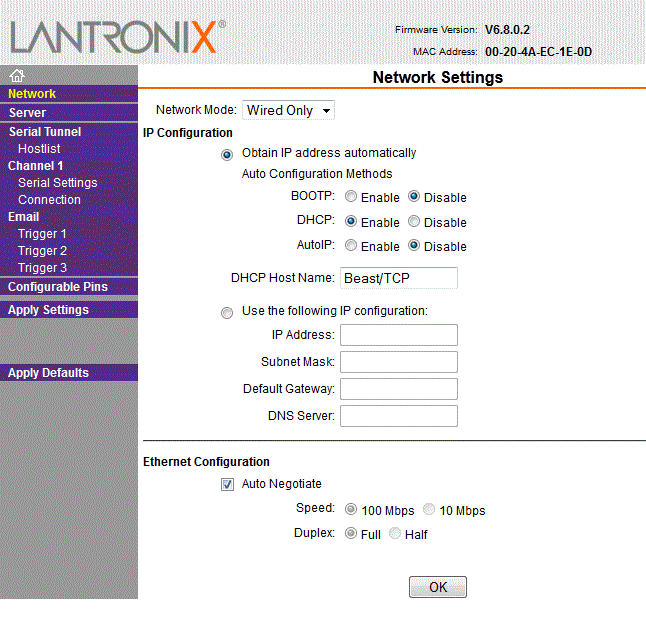646x639 pixels.
Task: Open the Serial Tunnel section
Action: coord(45,132)
